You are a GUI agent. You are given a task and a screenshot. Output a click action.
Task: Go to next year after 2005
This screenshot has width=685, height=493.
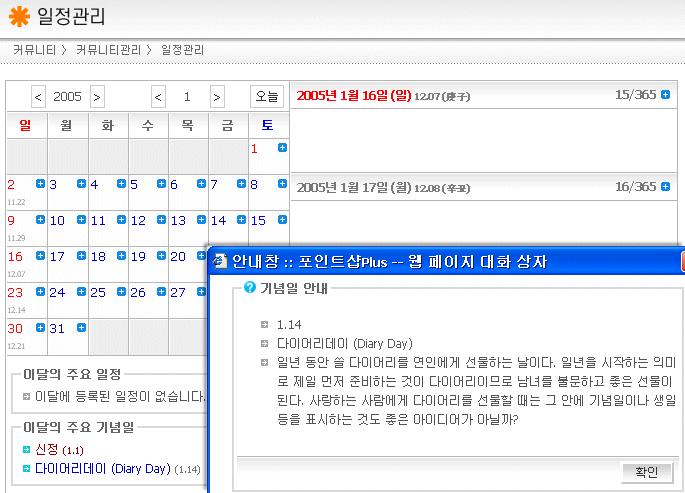coord(97,97)
